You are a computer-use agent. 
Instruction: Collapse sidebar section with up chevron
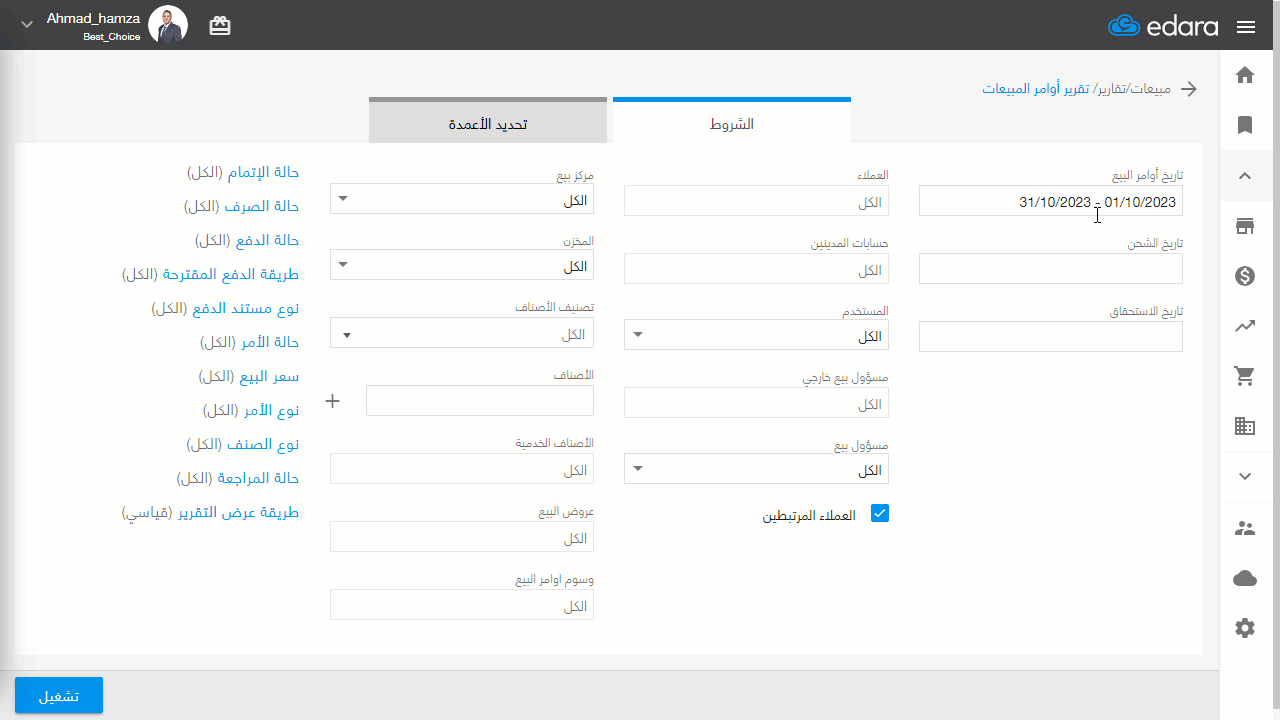click(1245, 176)
